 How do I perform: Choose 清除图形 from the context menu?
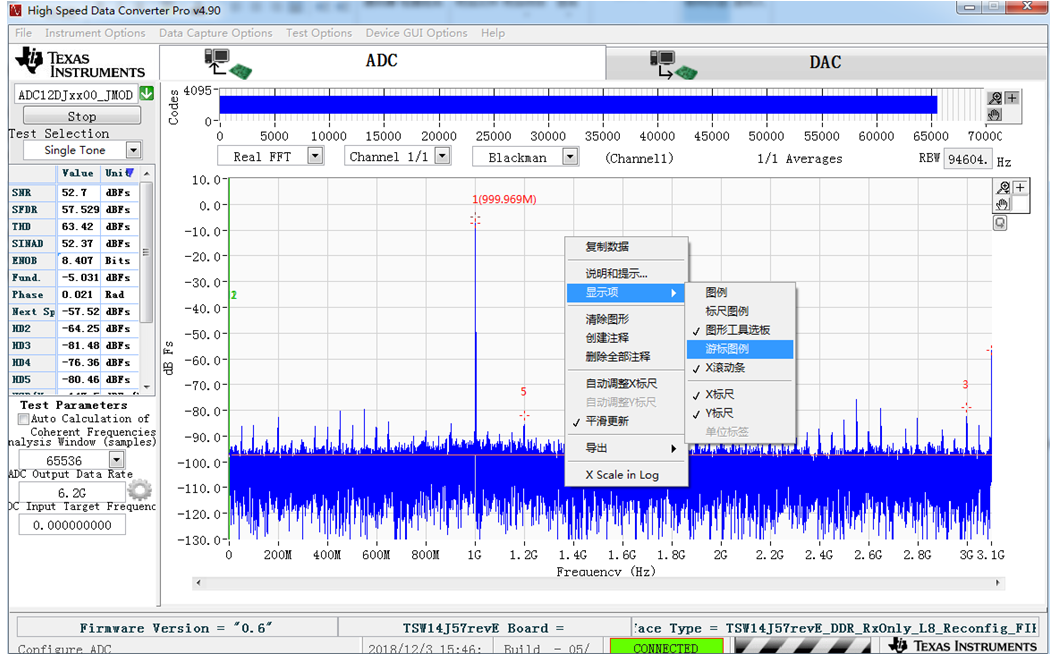(x=626, y=319)
